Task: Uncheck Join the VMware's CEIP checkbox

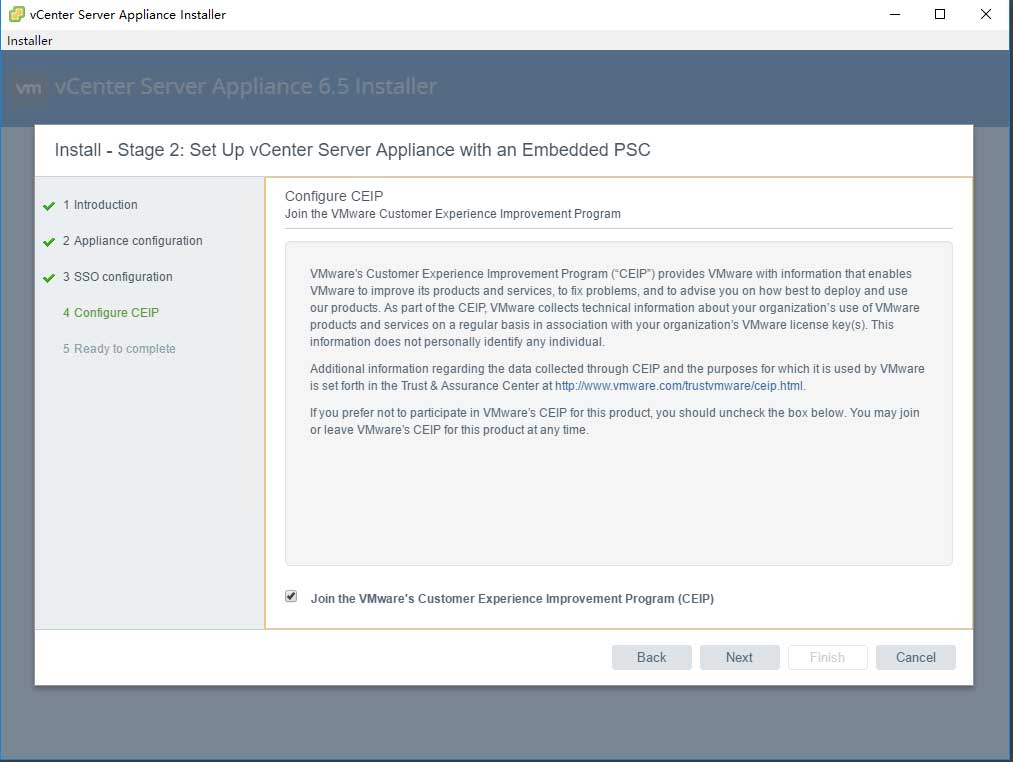Action: click(x=291, y=597)
